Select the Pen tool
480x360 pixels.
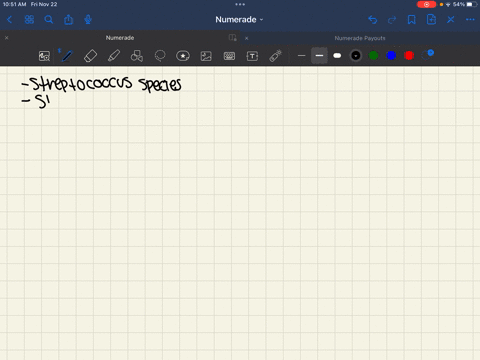[x=67, y=56]
